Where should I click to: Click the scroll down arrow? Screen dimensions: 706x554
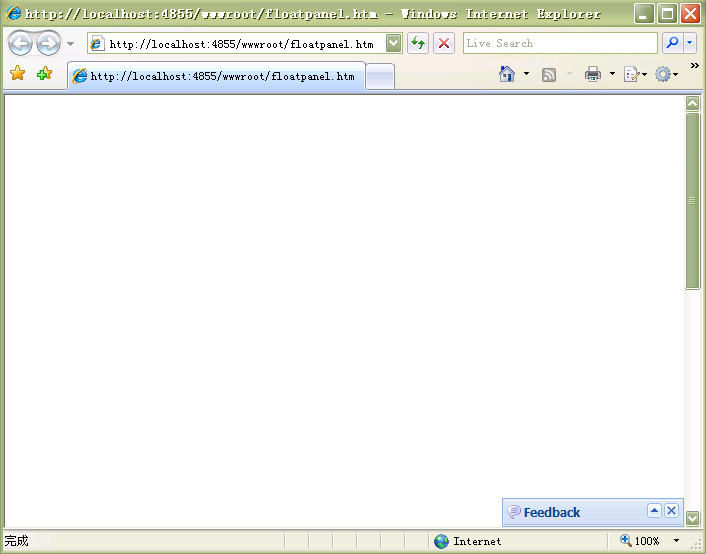[692, 518]
